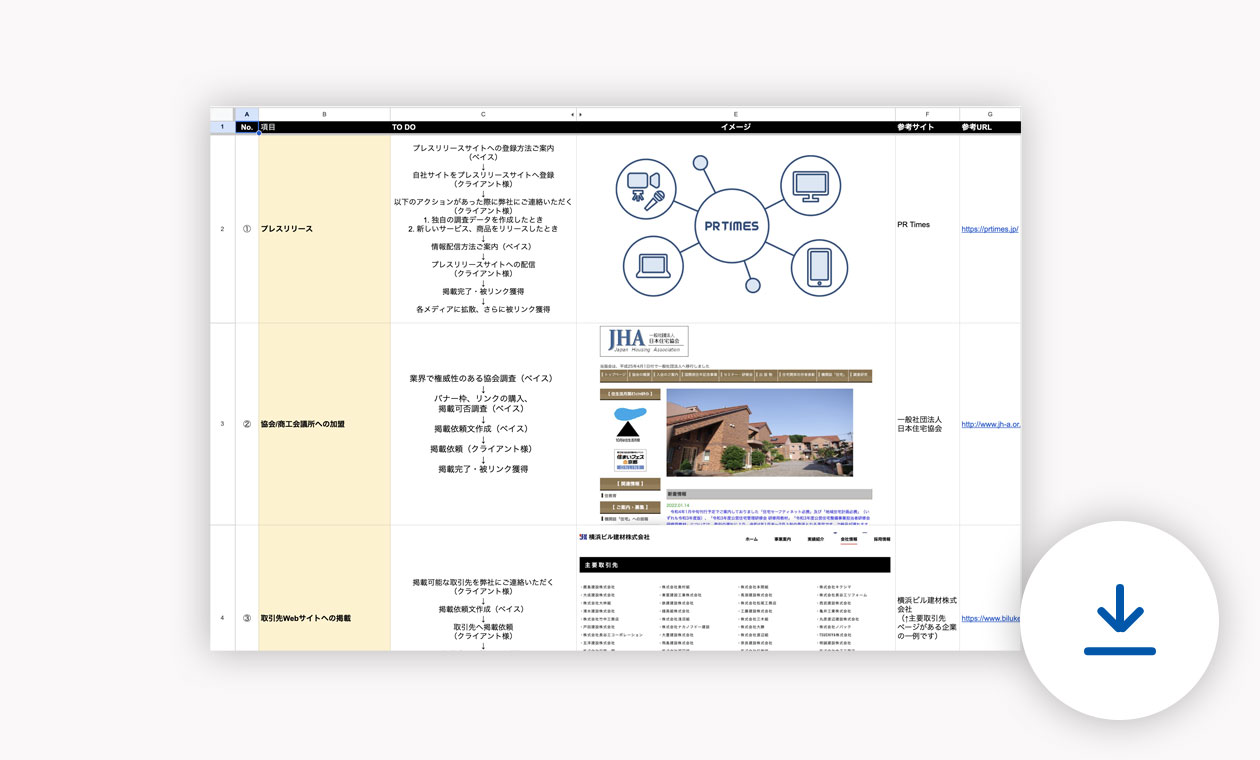Click the '項目' header cell
This screenshot has height=760, width=1260.
(324, 128)
